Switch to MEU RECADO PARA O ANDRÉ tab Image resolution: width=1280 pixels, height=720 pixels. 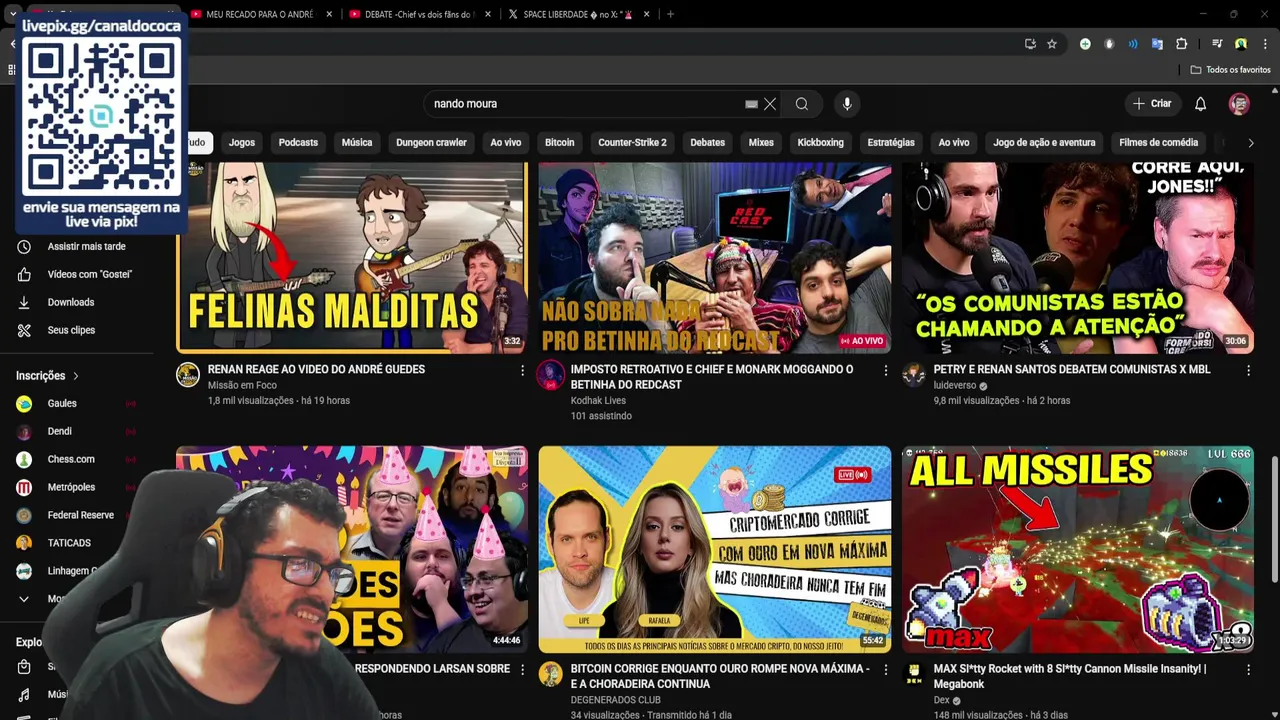click(260, 14)
